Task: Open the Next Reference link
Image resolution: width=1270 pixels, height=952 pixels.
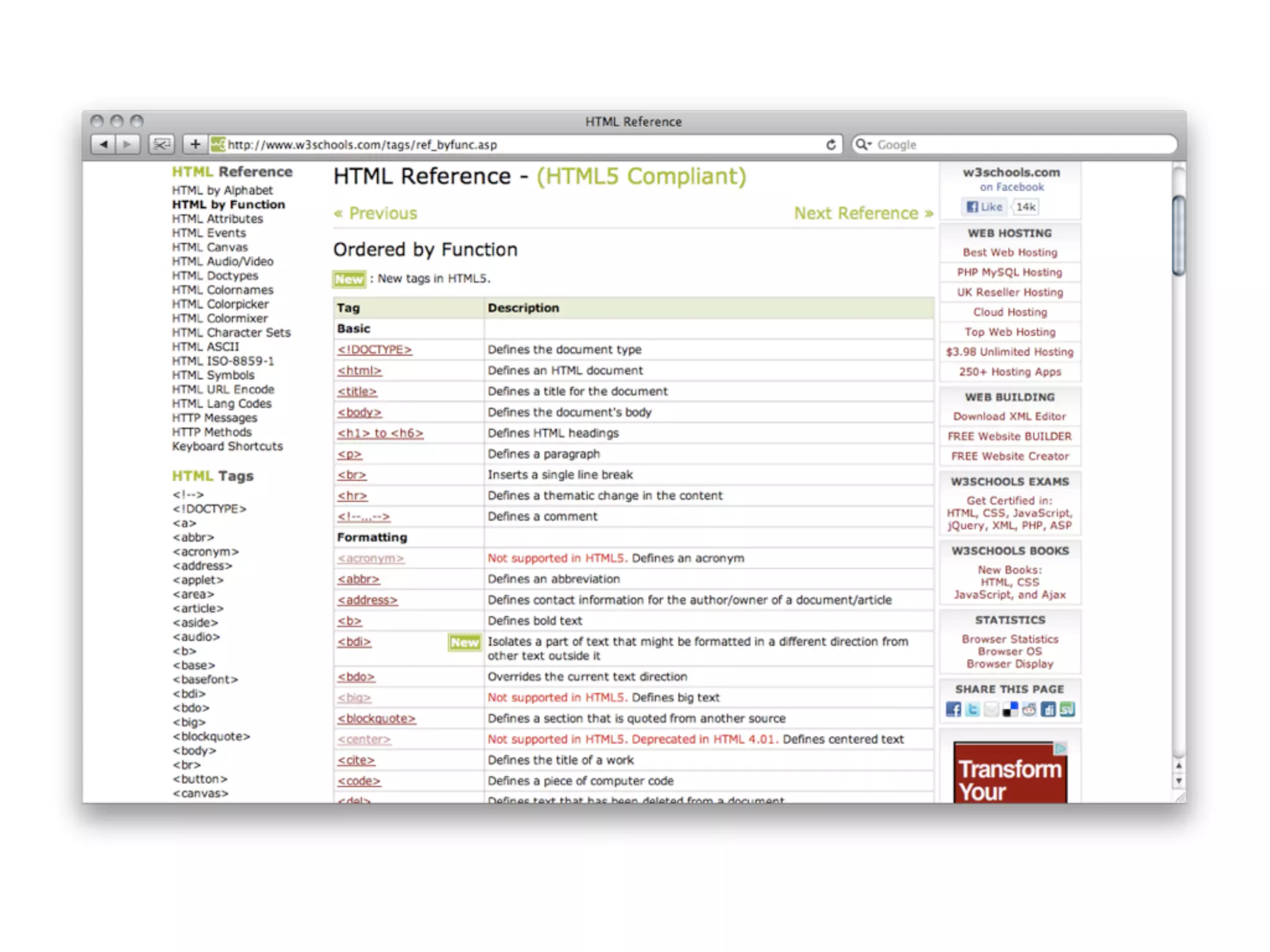Action: (x=863, y=213)
